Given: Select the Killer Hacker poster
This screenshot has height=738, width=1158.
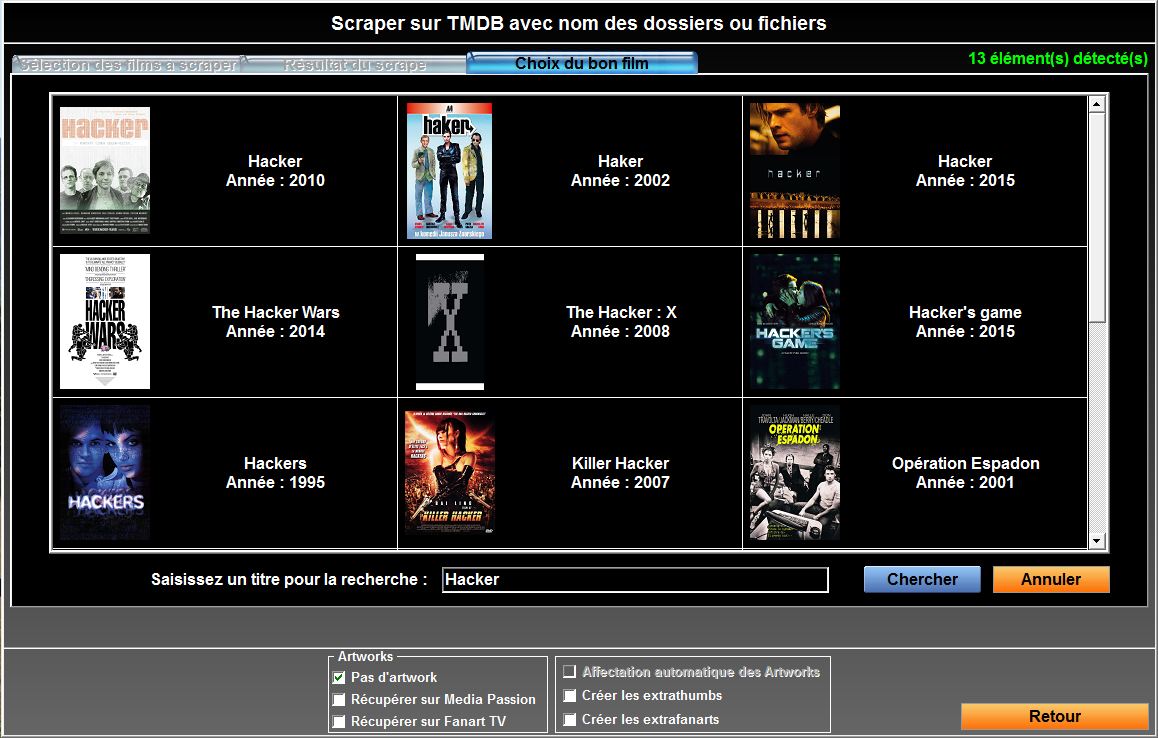Looking at the screenshot, I should tap(450, 473).
